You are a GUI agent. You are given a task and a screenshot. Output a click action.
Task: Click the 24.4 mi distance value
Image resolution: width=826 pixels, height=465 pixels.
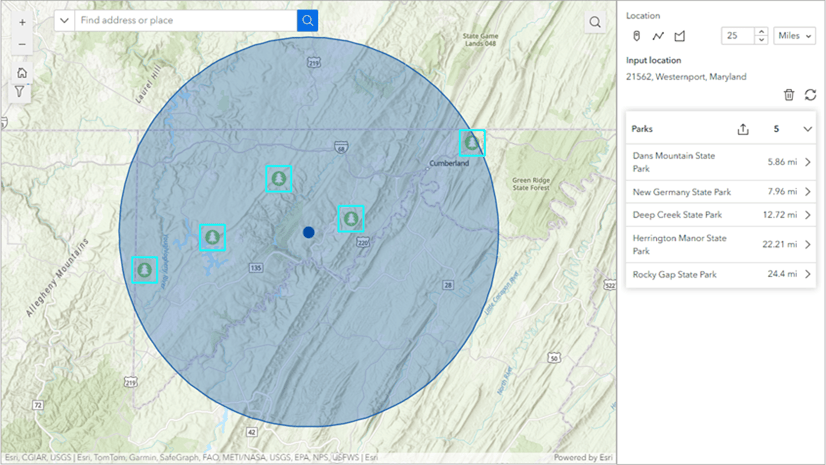pyautogui.click(x=782, y=274)
